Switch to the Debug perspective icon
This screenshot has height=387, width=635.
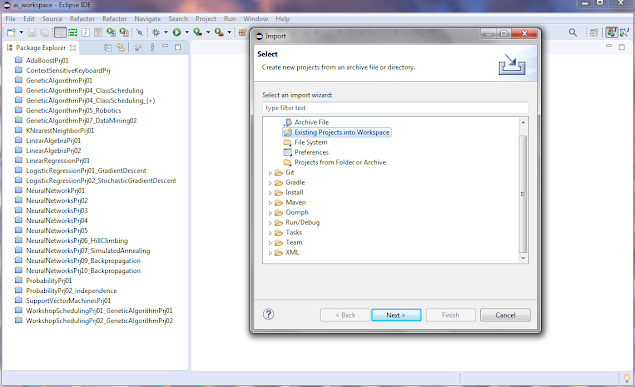click(624, 32)
